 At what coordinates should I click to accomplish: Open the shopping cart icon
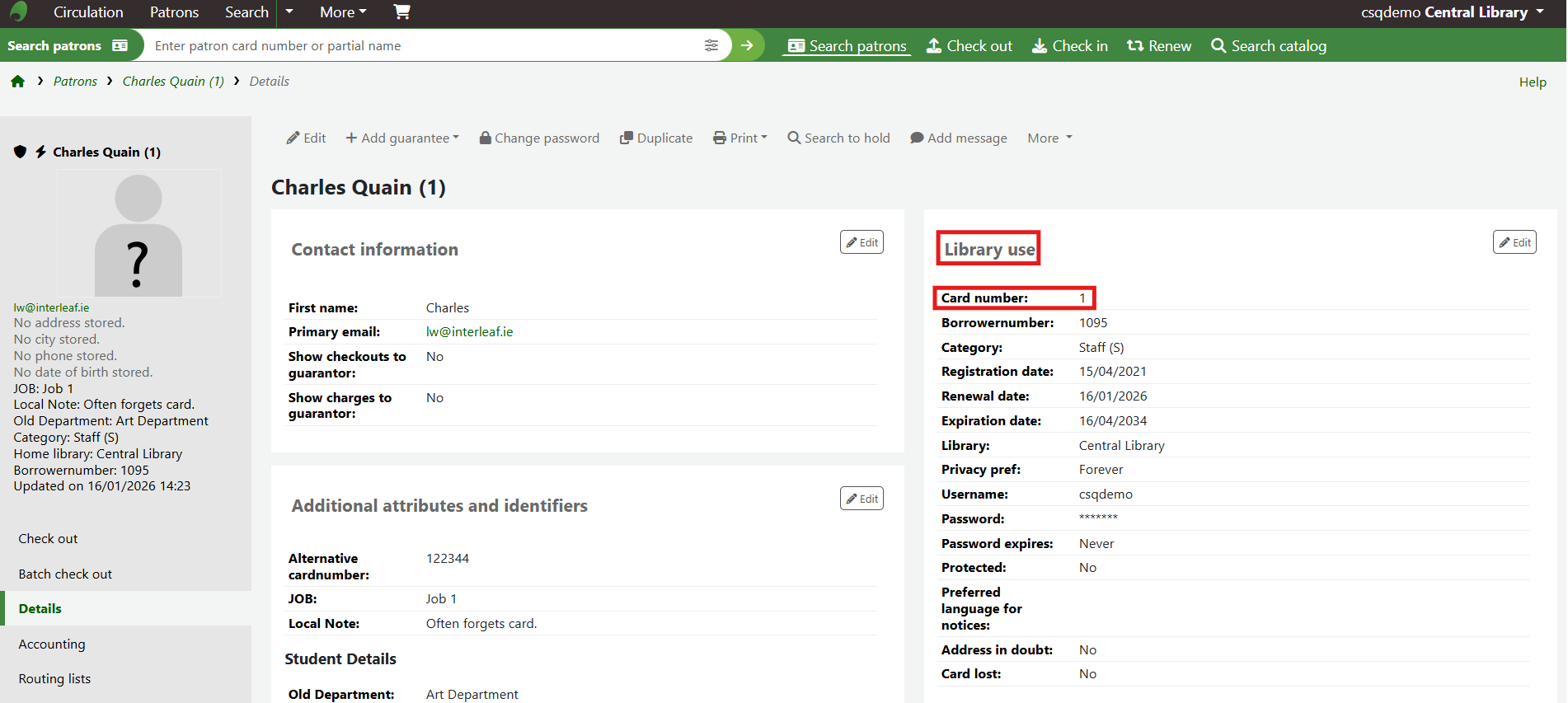pos(401,12)
